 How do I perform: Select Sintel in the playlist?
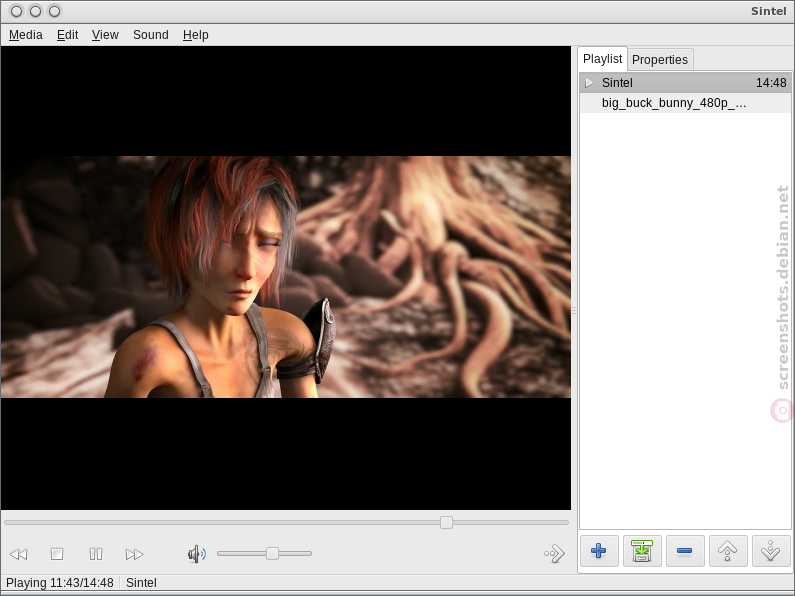[x=685, y=83]
